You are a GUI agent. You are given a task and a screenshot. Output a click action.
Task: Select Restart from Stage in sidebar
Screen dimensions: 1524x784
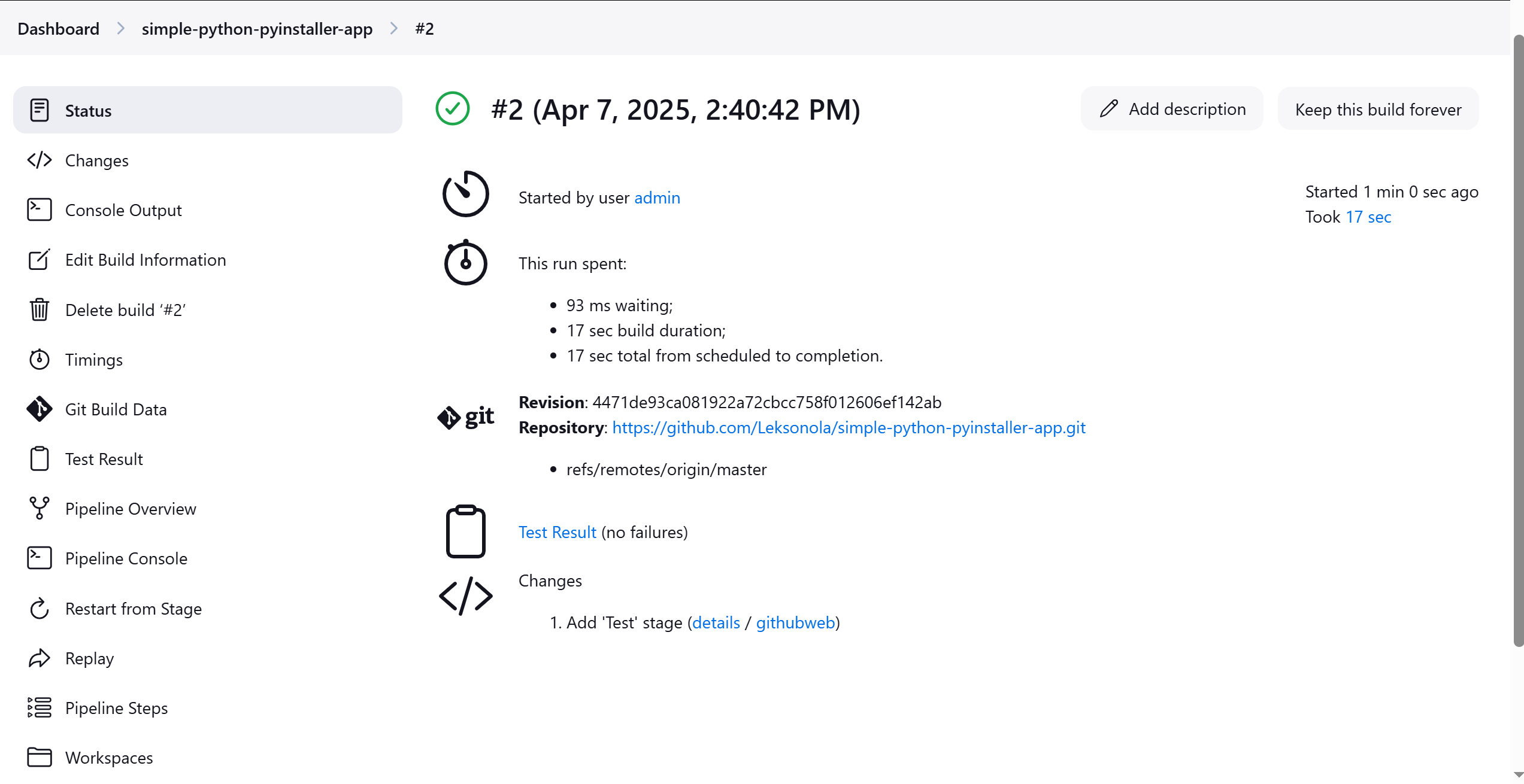coord(208,608)
